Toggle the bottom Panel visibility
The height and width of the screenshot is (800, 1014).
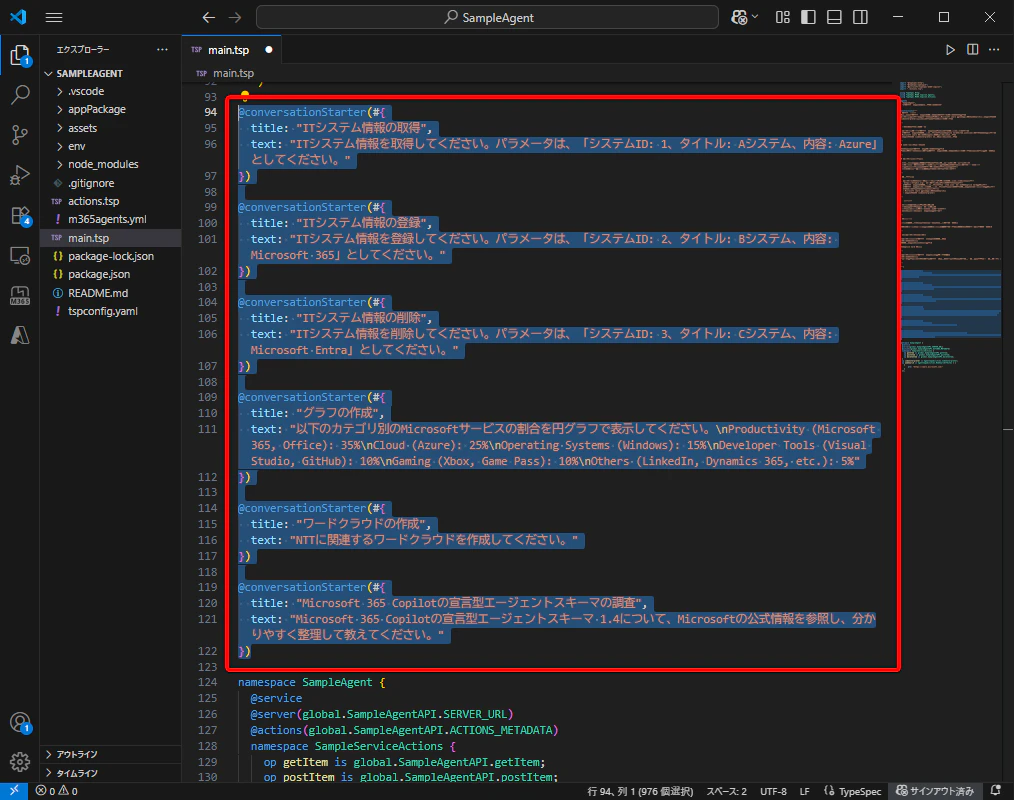834,17
